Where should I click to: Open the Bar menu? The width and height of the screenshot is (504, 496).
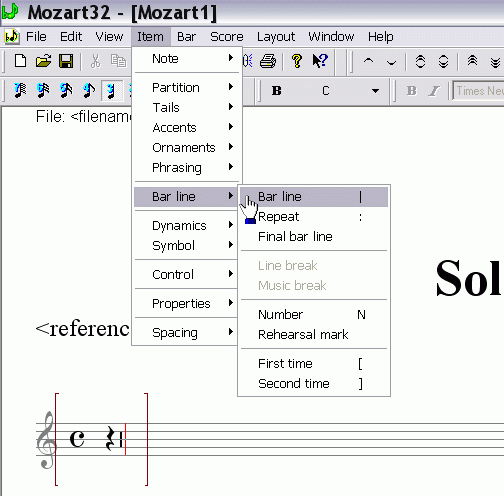(x=186, y=36)
